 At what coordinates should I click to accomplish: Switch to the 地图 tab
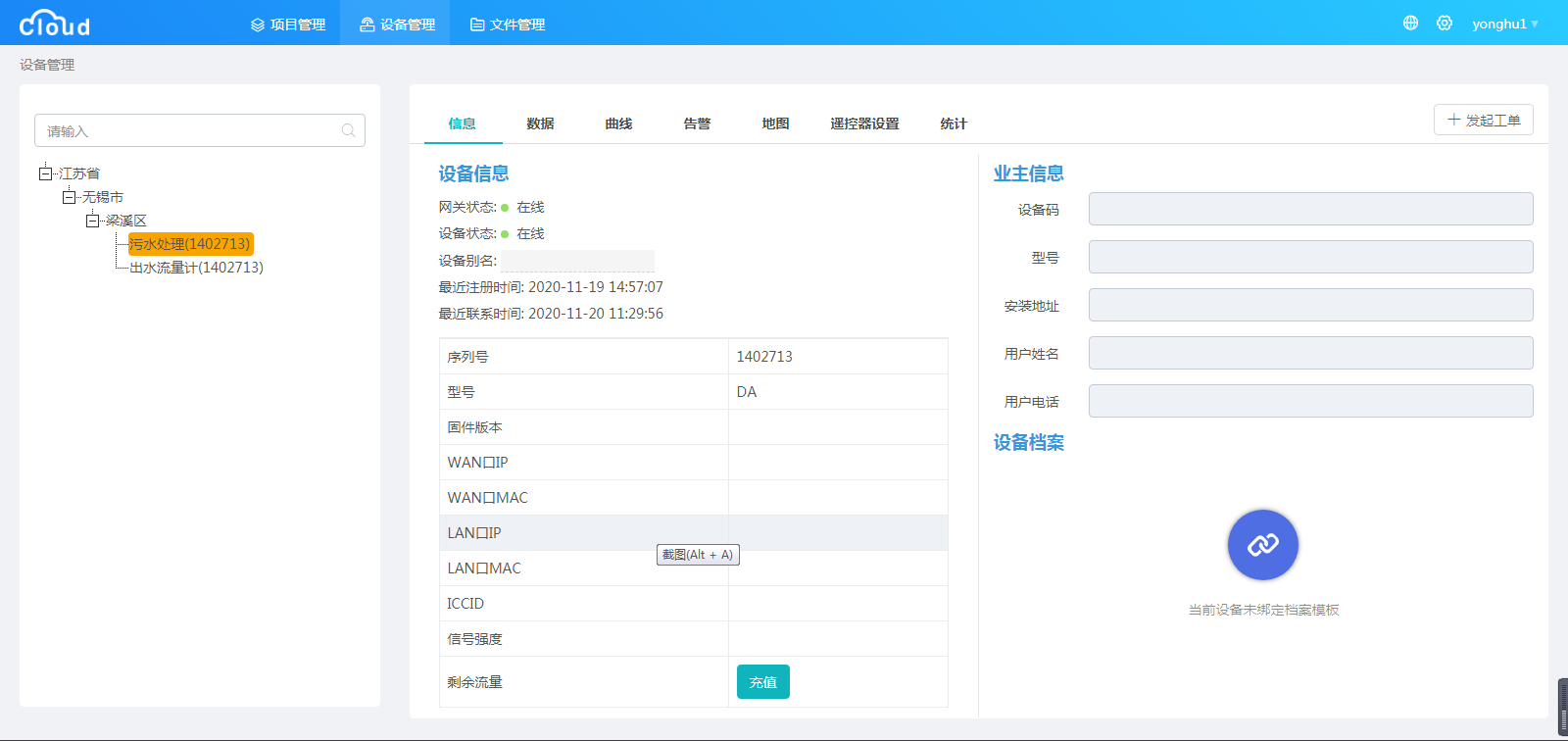pos(776,123)
